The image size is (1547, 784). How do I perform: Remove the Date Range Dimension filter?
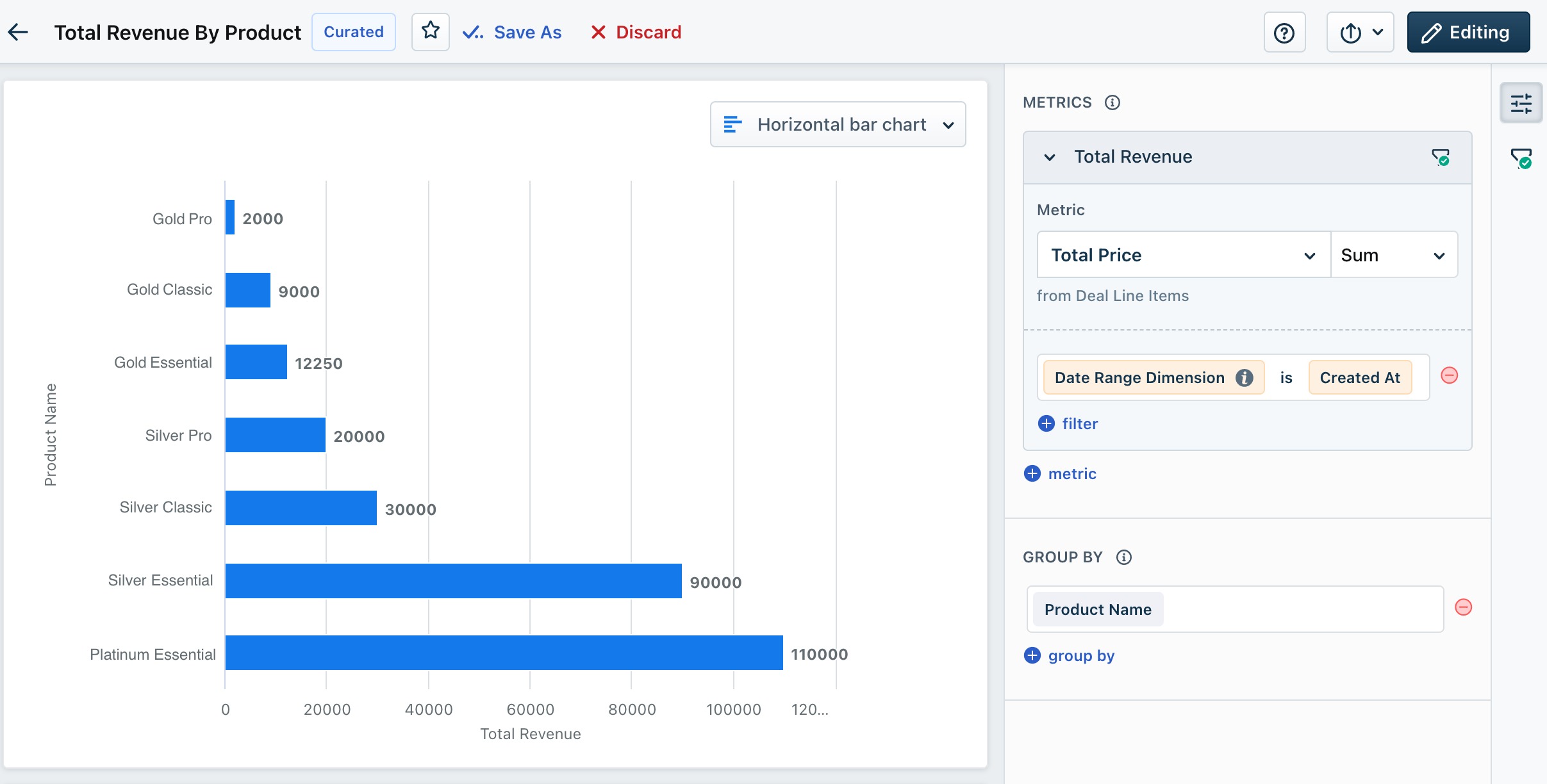(1449, 376)
